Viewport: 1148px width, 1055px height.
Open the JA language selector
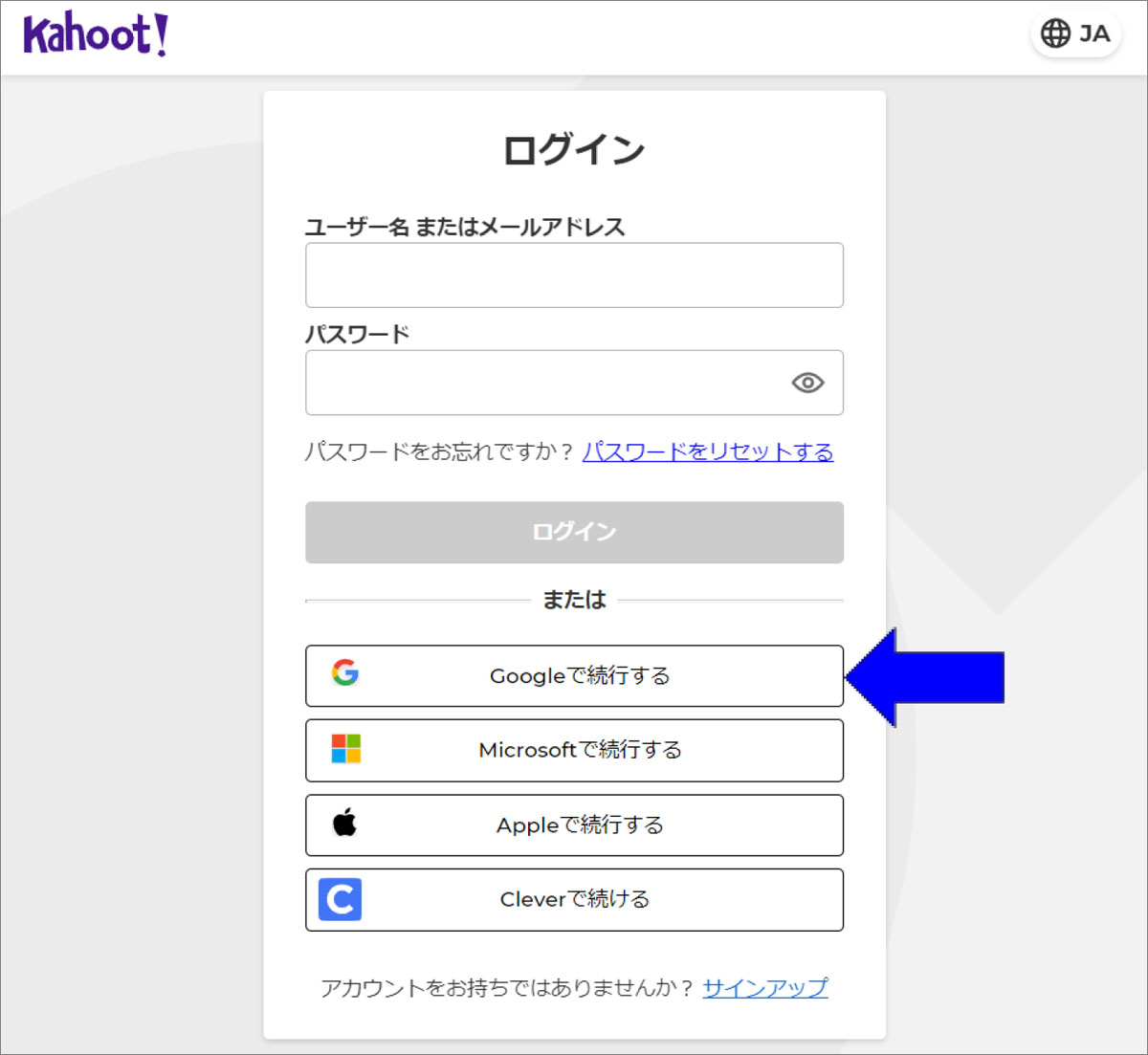click(1075, 33)
